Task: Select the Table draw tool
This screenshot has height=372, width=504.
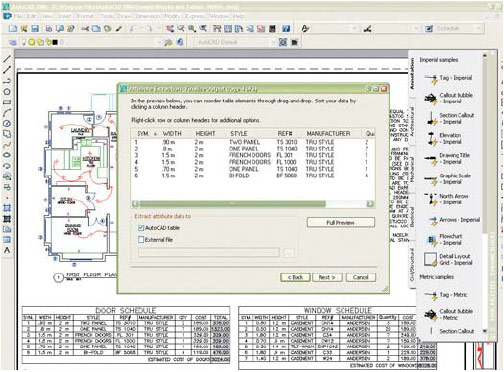Action: coord(7,240)
